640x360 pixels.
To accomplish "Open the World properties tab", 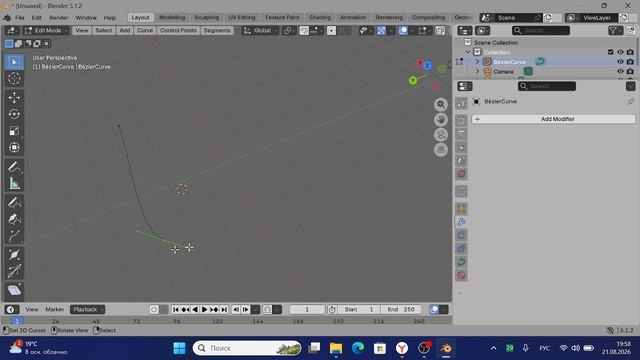I will tap(461, 174).
